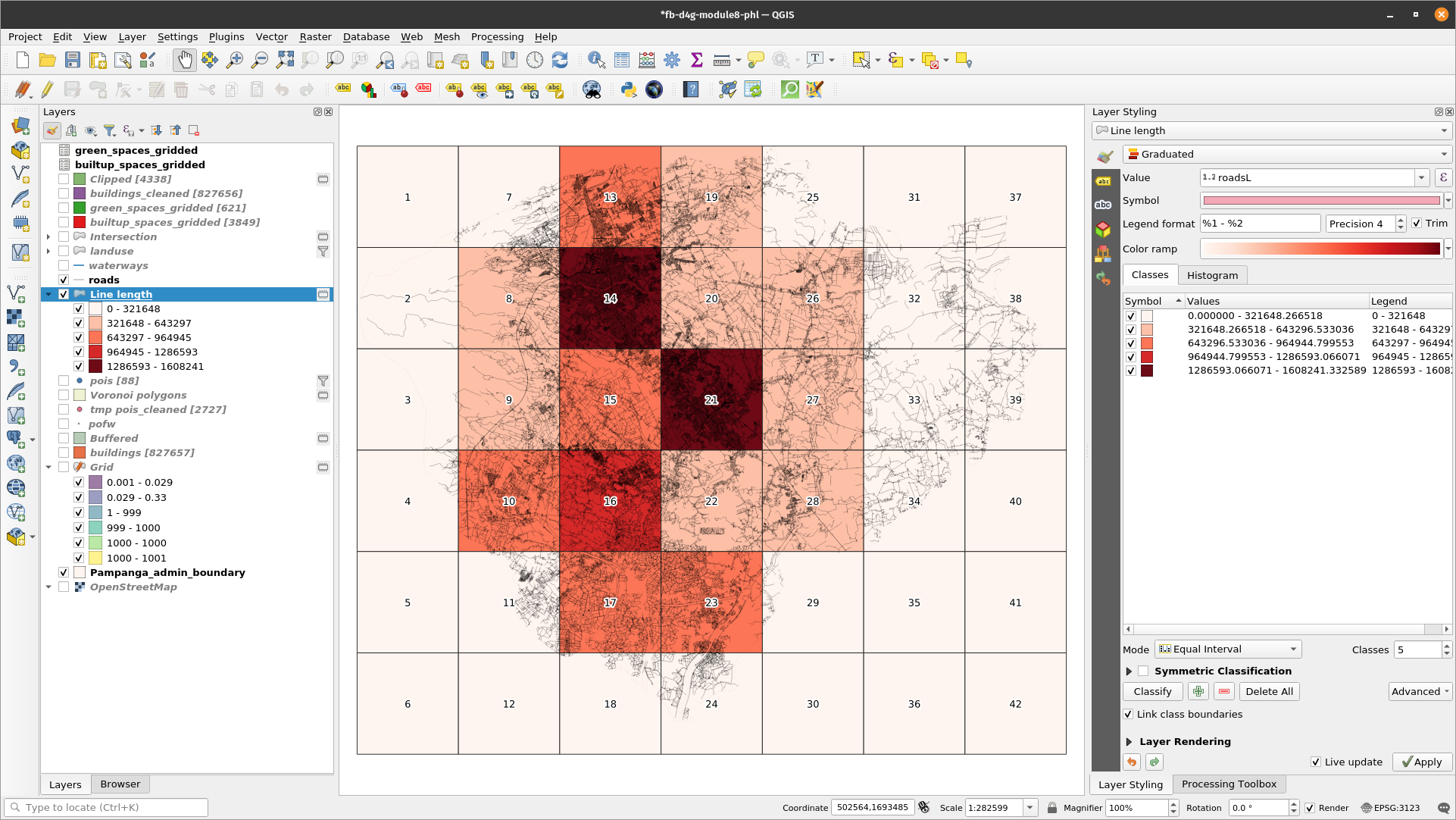Open Temporal Controller panel via clock icon
Viewport: 1456px width, 820px height.
pyautogui.click(x=535, y=60)
